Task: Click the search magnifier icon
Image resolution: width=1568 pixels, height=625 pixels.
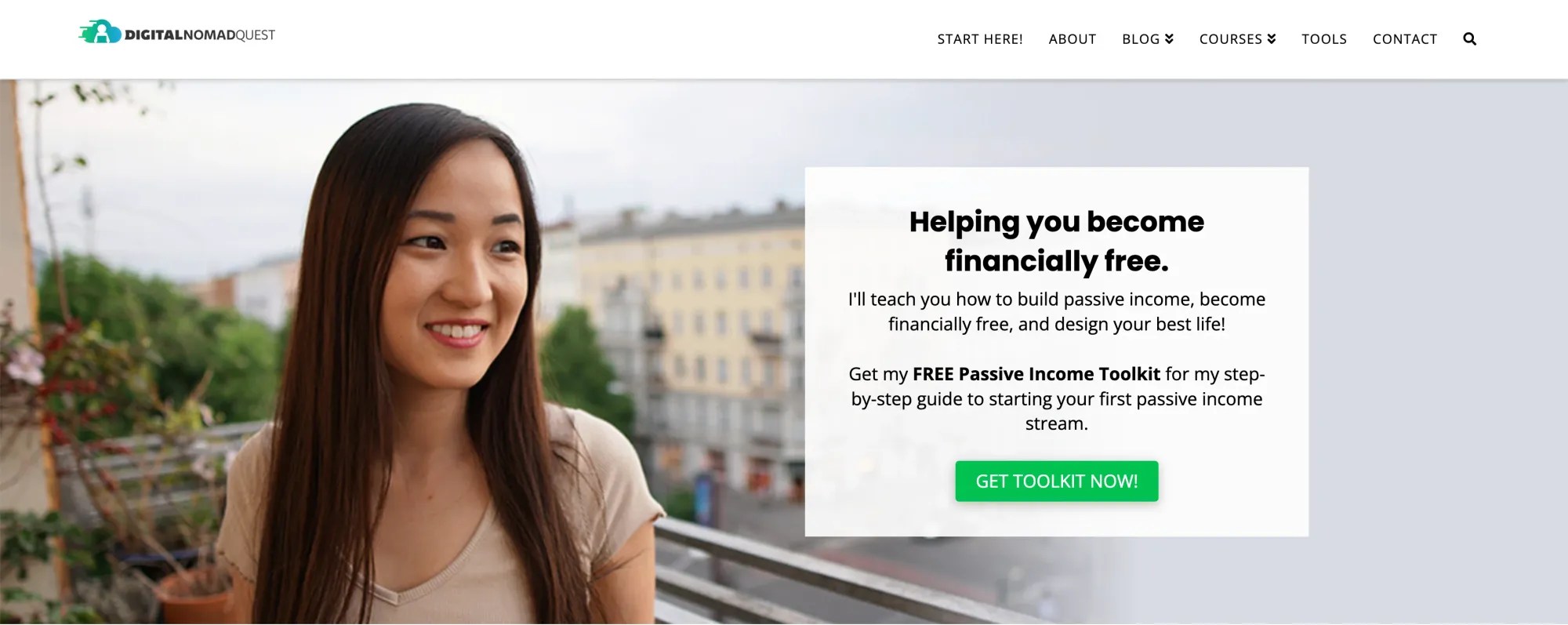Action: (1469, 39)
